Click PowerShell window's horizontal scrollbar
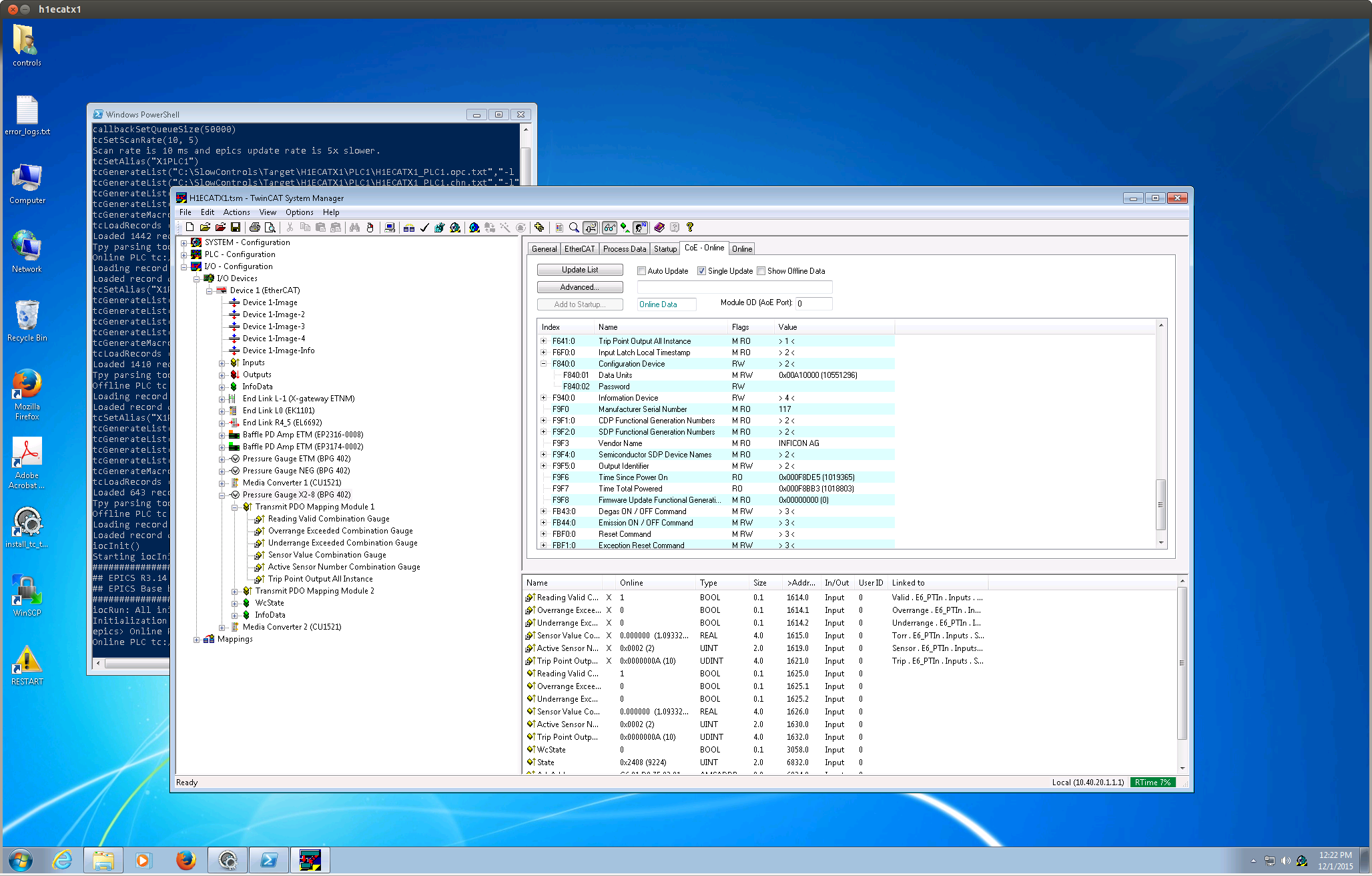1372x876 pixels. tap(137, 664)
